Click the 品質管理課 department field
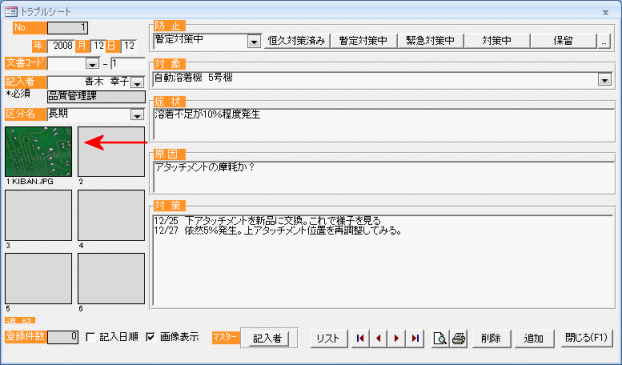 pyautogui.click(x=96, y=96)
